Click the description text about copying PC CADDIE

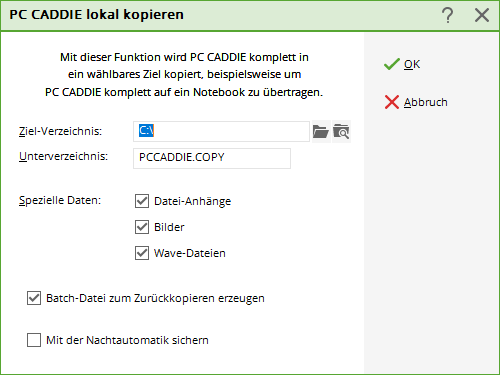click(x=184, y=74)
